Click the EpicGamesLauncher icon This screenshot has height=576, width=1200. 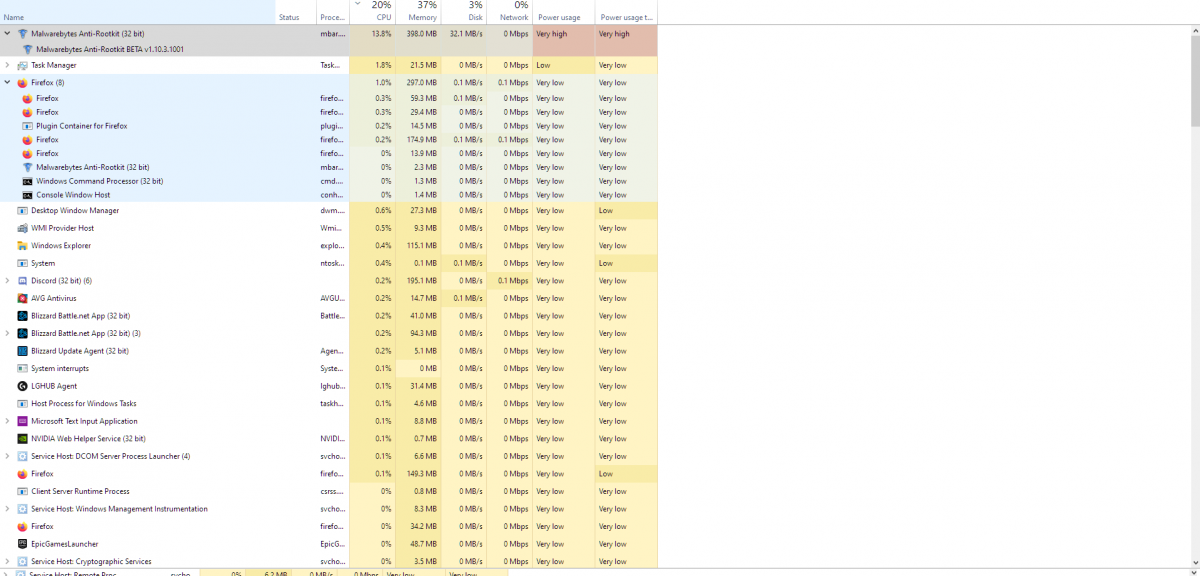click(x=22, y=544)
